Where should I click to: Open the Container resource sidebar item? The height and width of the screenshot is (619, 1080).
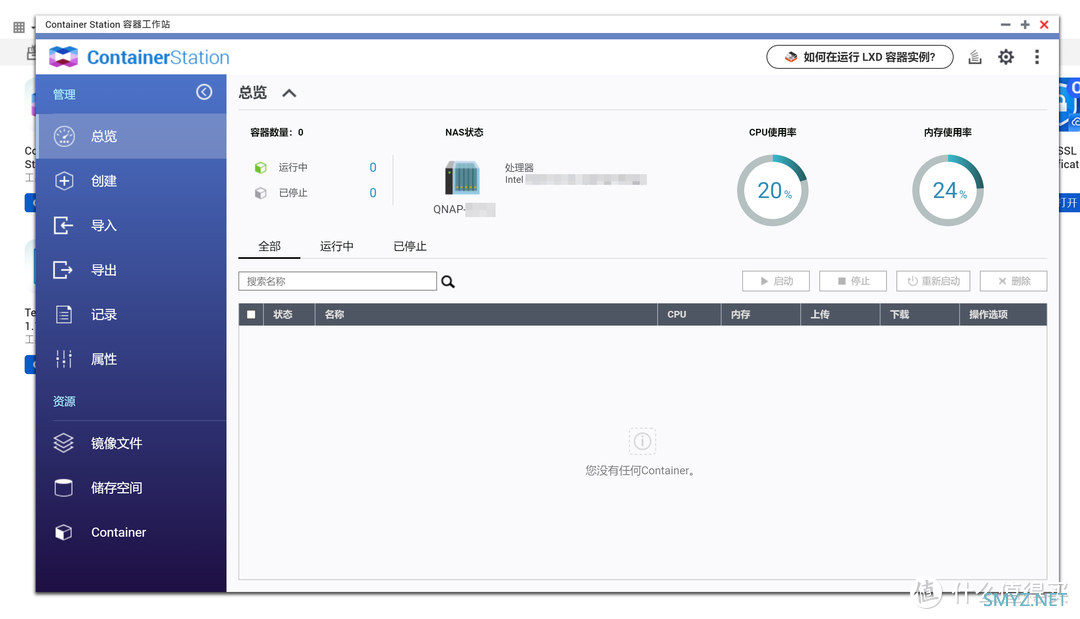tap(131, 532)
